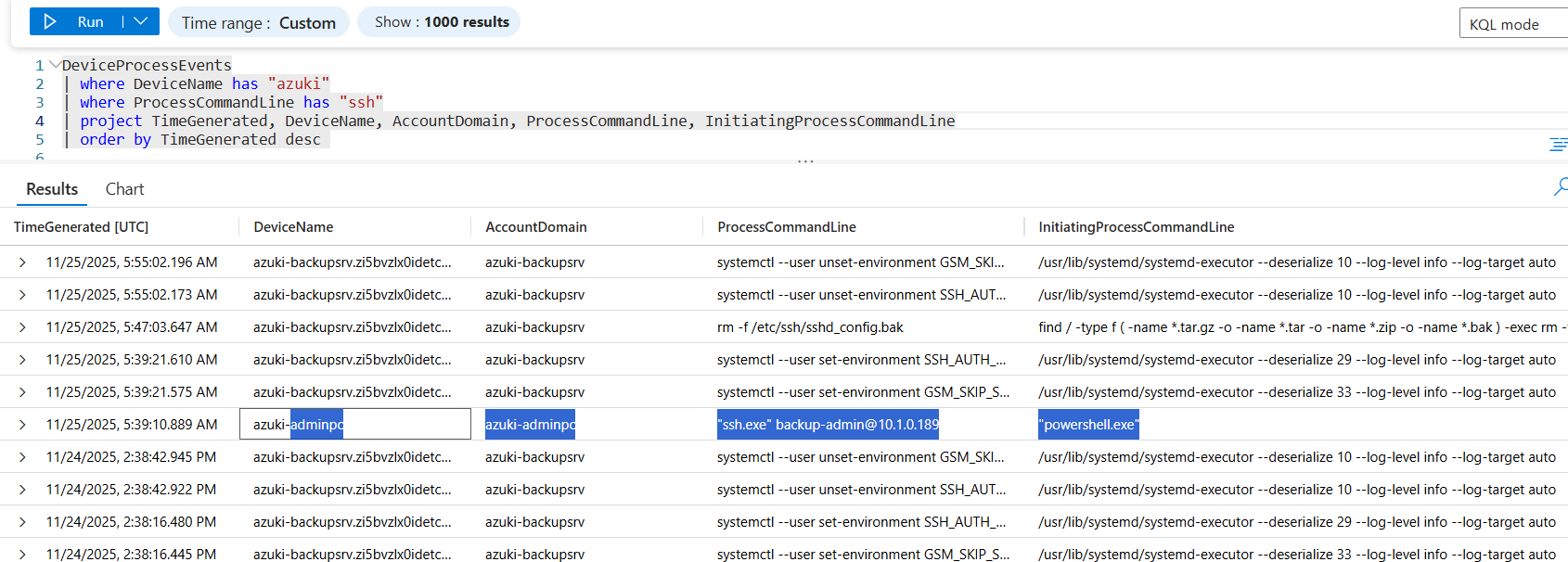This screenshot has width=1568, height=562.
Task: Click the azuki-adminpc AccountDomain cell
Action: pos(530,425)
